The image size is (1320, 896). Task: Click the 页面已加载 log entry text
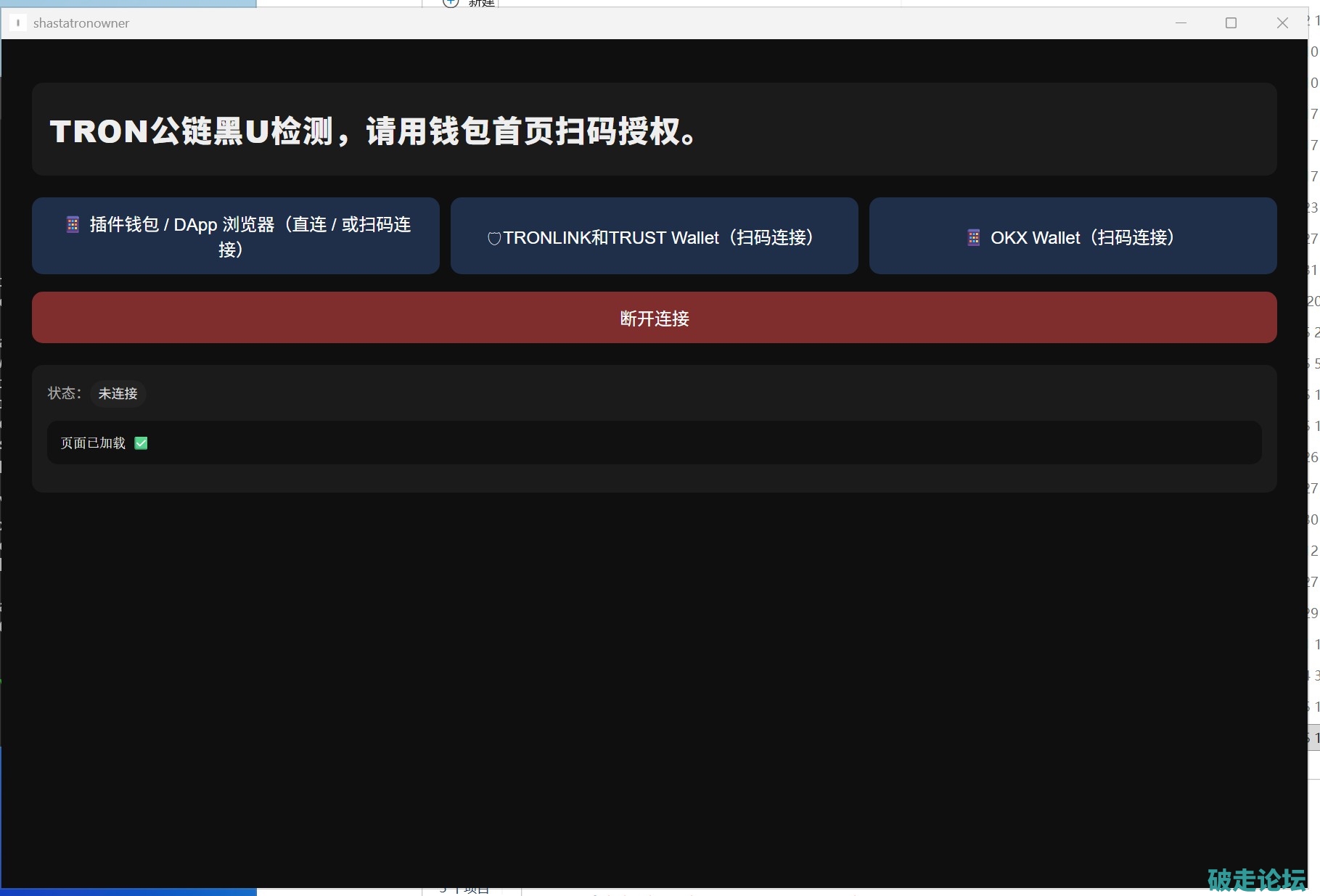click(93, 443)
